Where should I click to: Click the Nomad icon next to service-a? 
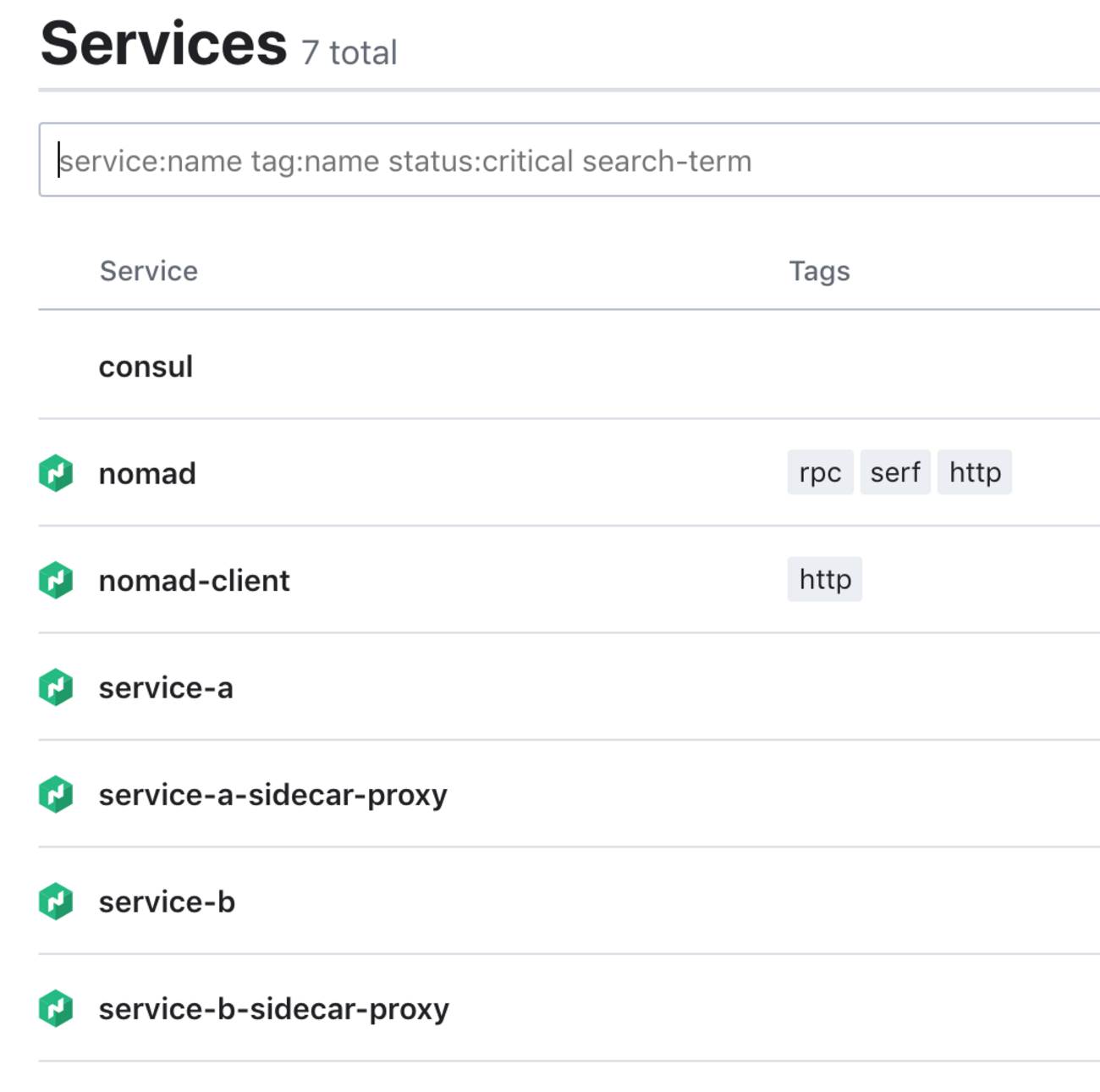click(x=56, y=687)
